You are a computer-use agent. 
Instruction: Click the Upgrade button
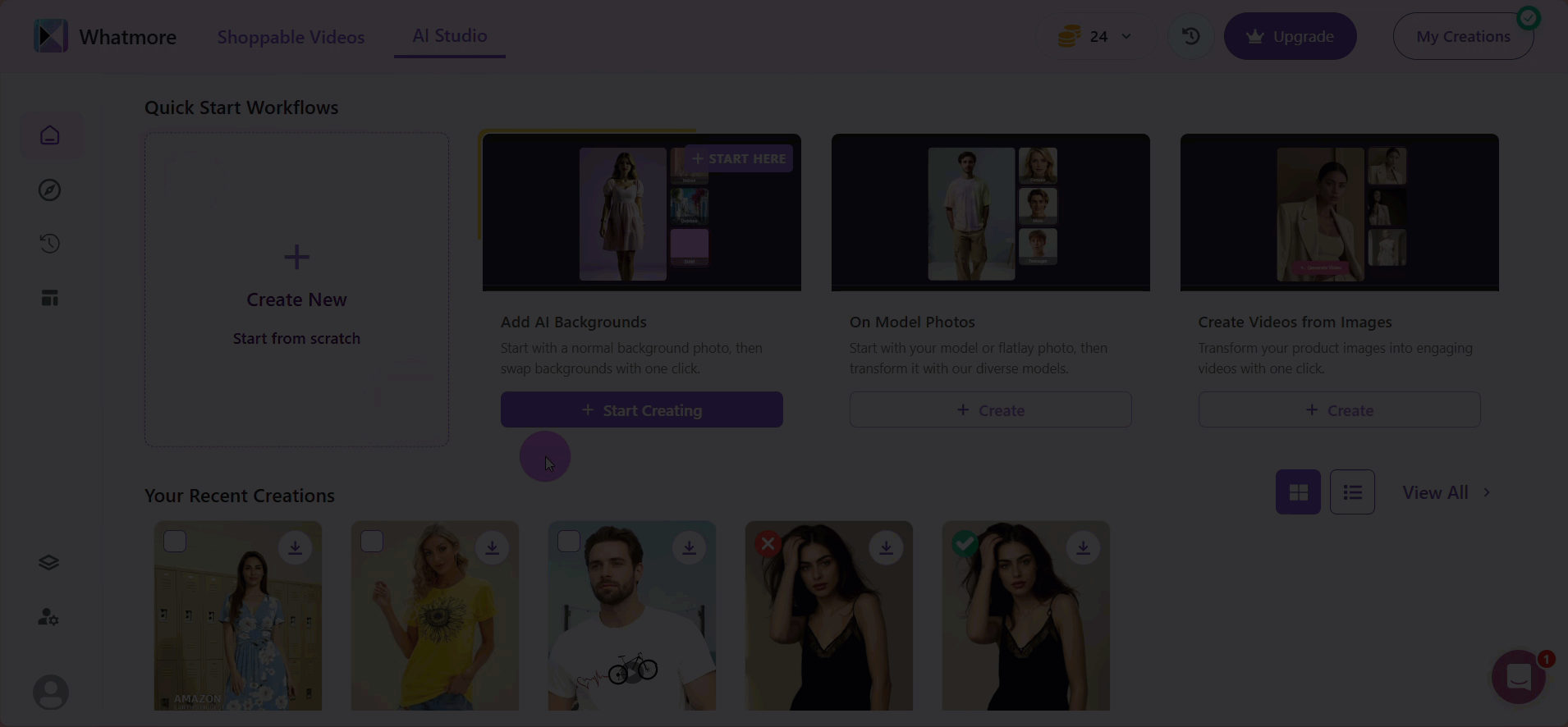pyautogui.click(x=1290, y=36)
